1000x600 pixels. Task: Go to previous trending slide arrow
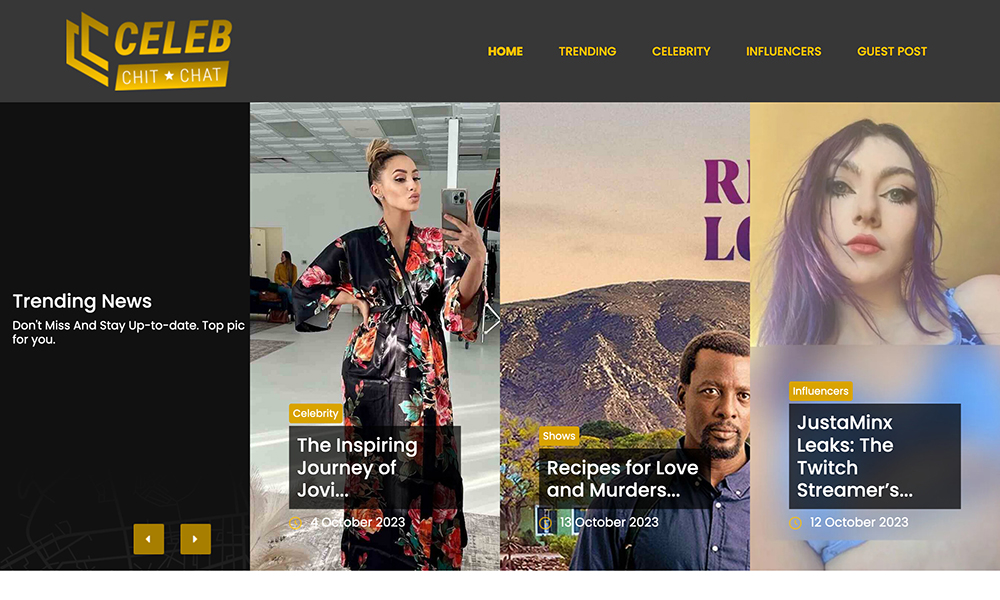tap(149, 539)
